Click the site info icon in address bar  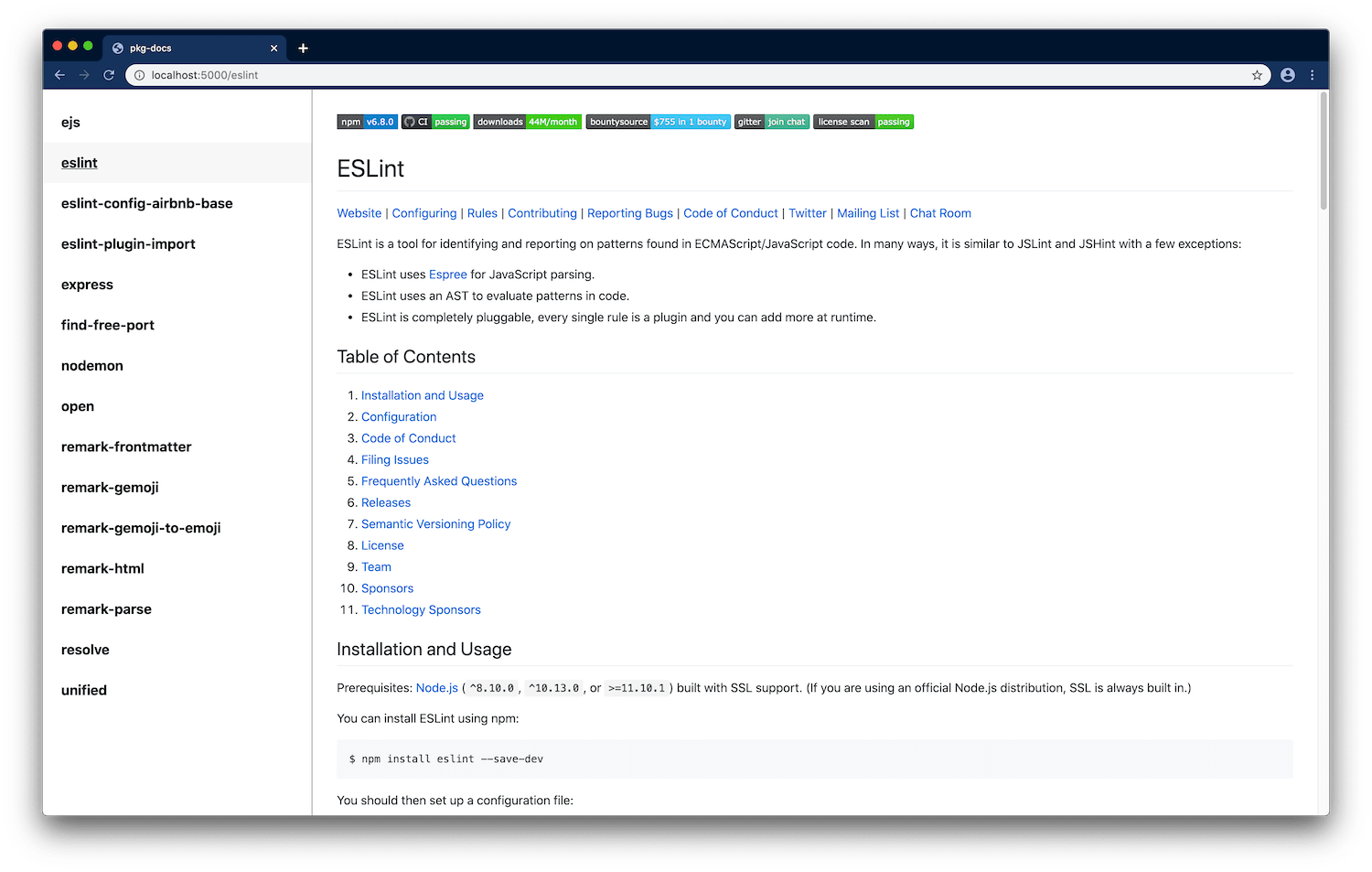pyautogui.click(x=140, y=75)
